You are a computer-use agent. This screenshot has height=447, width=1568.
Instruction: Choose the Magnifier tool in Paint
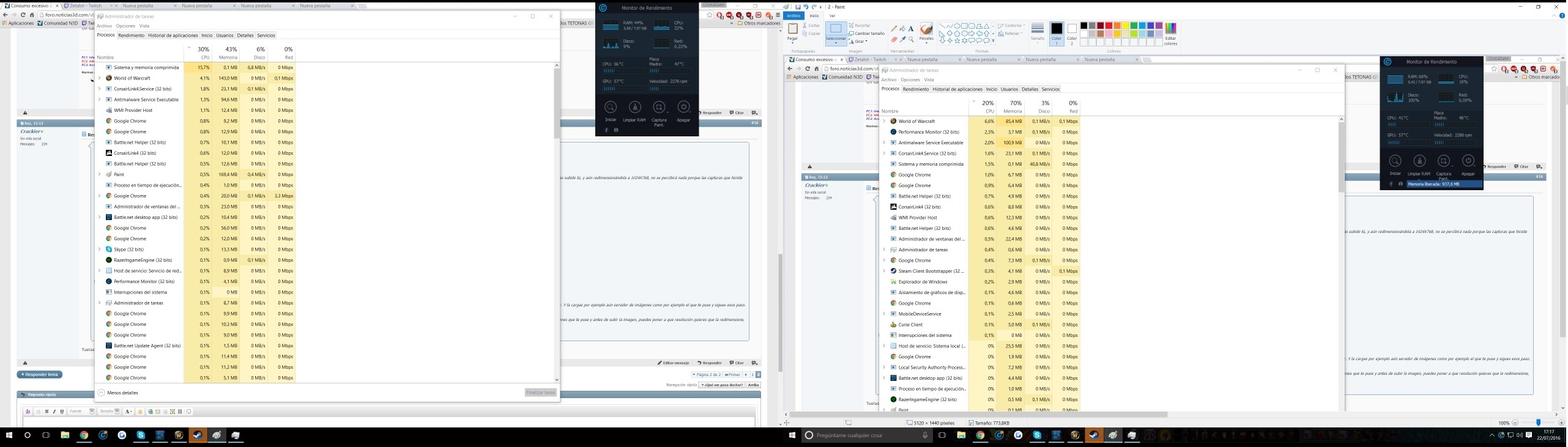[911, 40]
